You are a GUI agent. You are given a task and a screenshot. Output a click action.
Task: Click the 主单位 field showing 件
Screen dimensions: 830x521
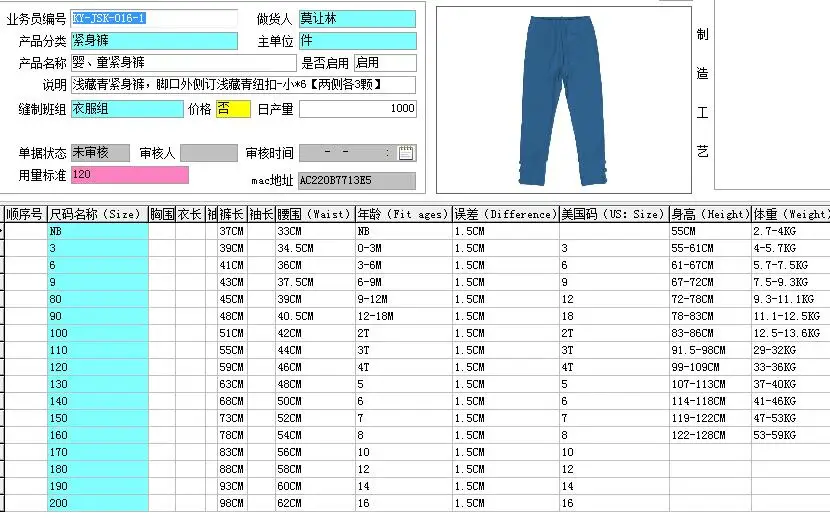[357, 41]
